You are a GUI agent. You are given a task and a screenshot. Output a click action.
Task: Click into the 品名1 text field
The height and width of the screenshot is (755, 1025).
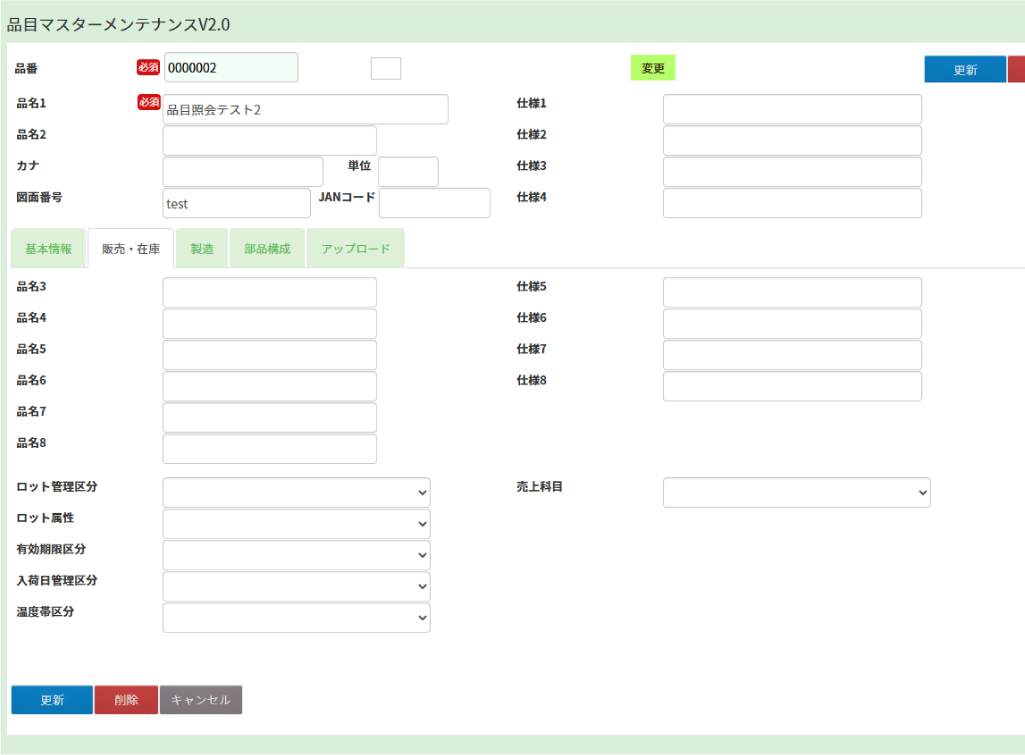pos(305,110)
